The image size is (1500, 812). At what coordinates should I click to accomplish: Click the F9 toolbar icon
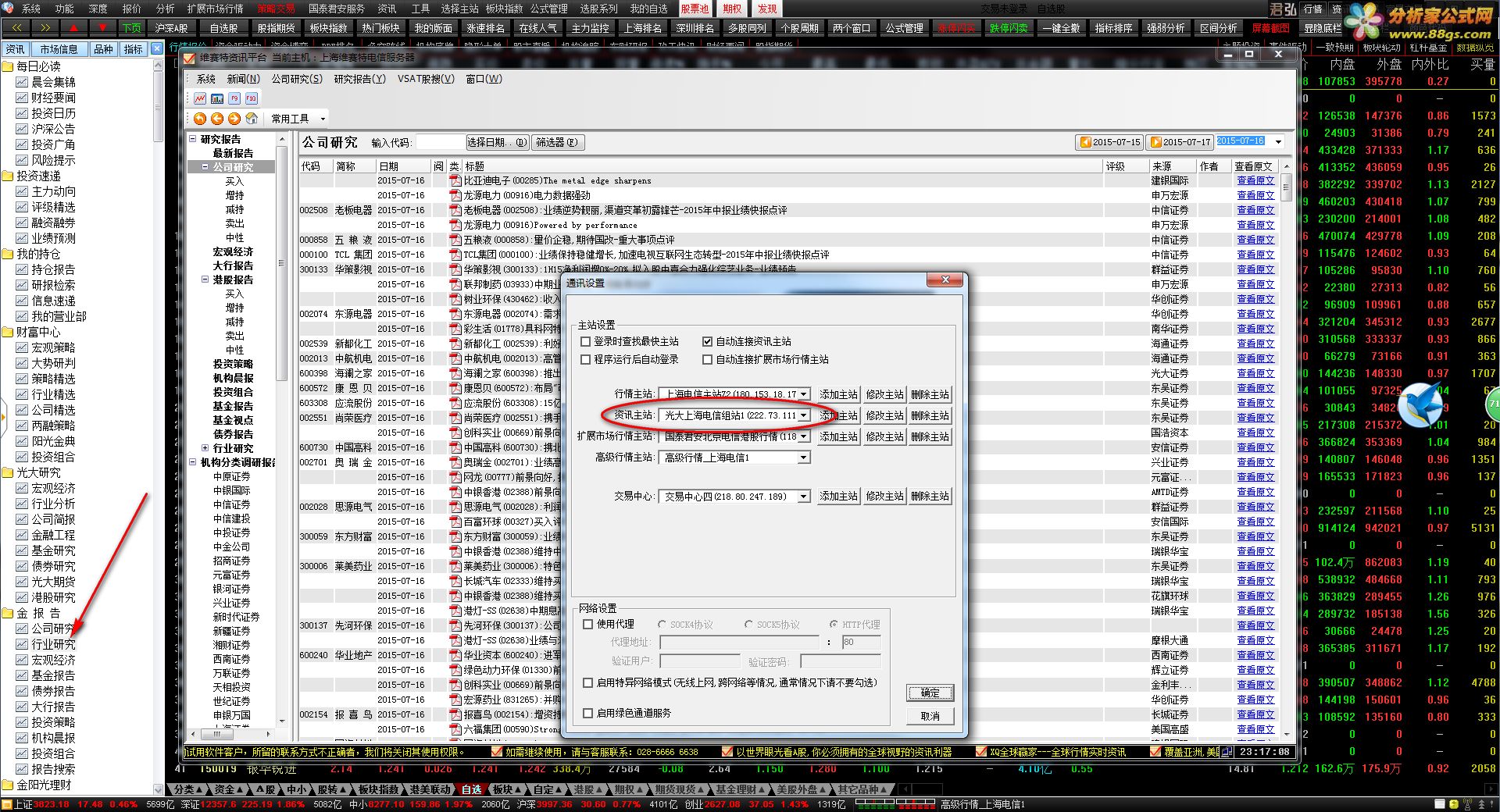point(234,98)
